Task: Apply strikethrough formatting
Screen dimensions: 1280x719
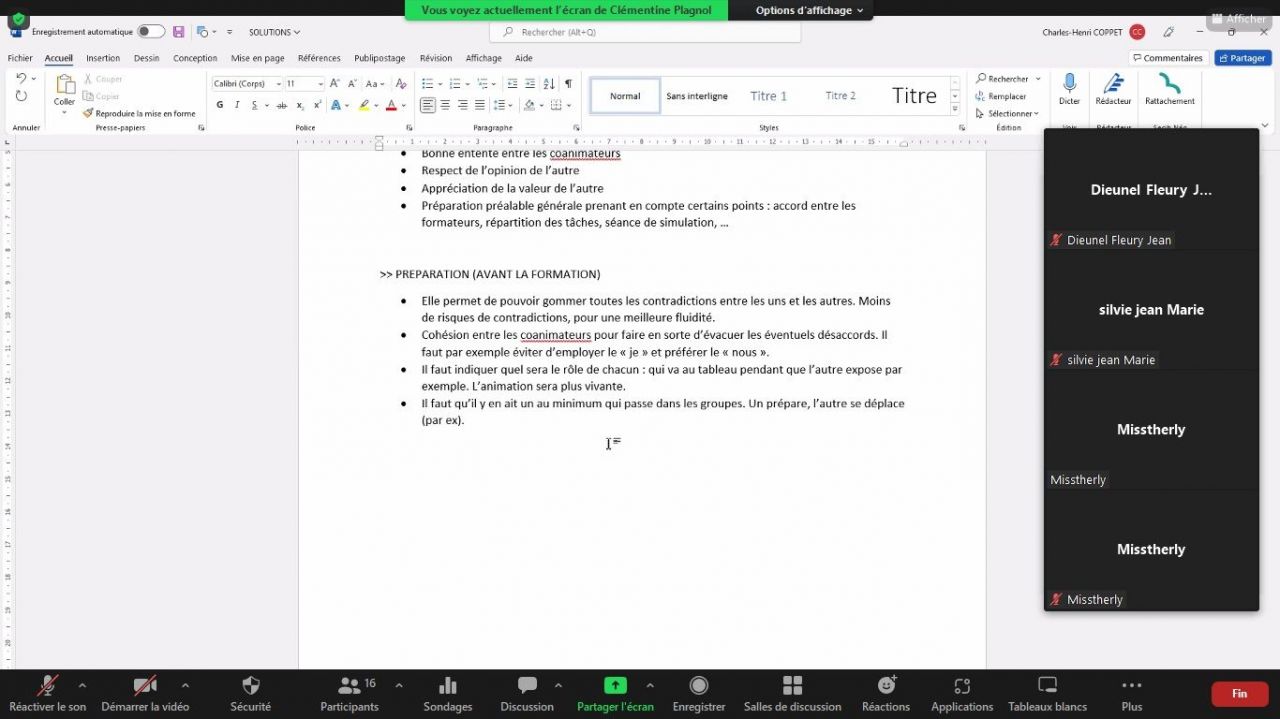Action: pyautogui.click(x=282, y=105)
